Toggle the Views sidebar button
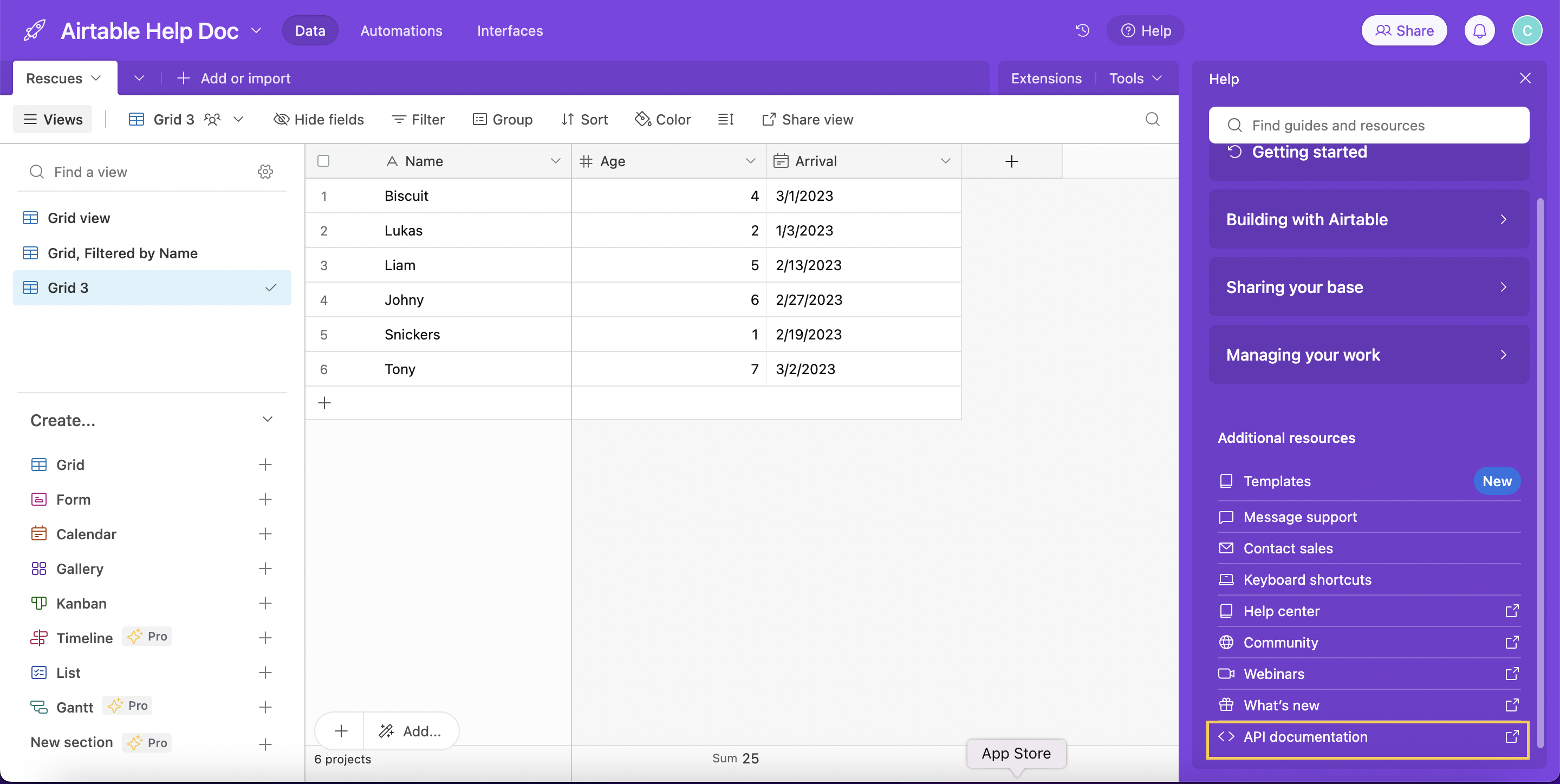The image size is (1560, 784). [53, 119]
